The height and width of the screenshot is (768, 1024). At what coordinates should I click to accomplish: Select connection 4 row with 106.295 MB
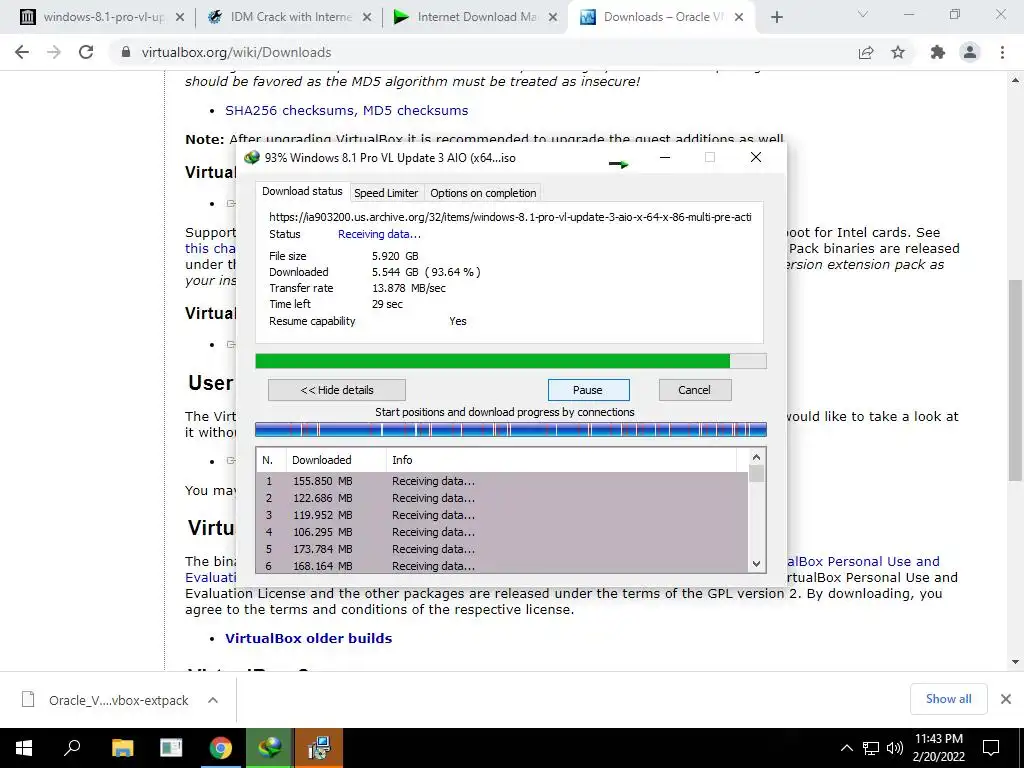[502, 532]
